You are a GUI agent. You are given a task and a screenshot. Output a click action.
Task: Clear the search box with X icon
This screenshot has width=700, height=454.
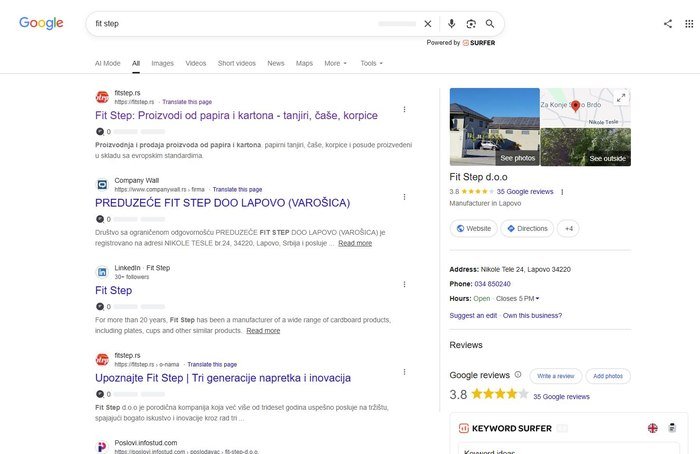click(x=428, y=24)
